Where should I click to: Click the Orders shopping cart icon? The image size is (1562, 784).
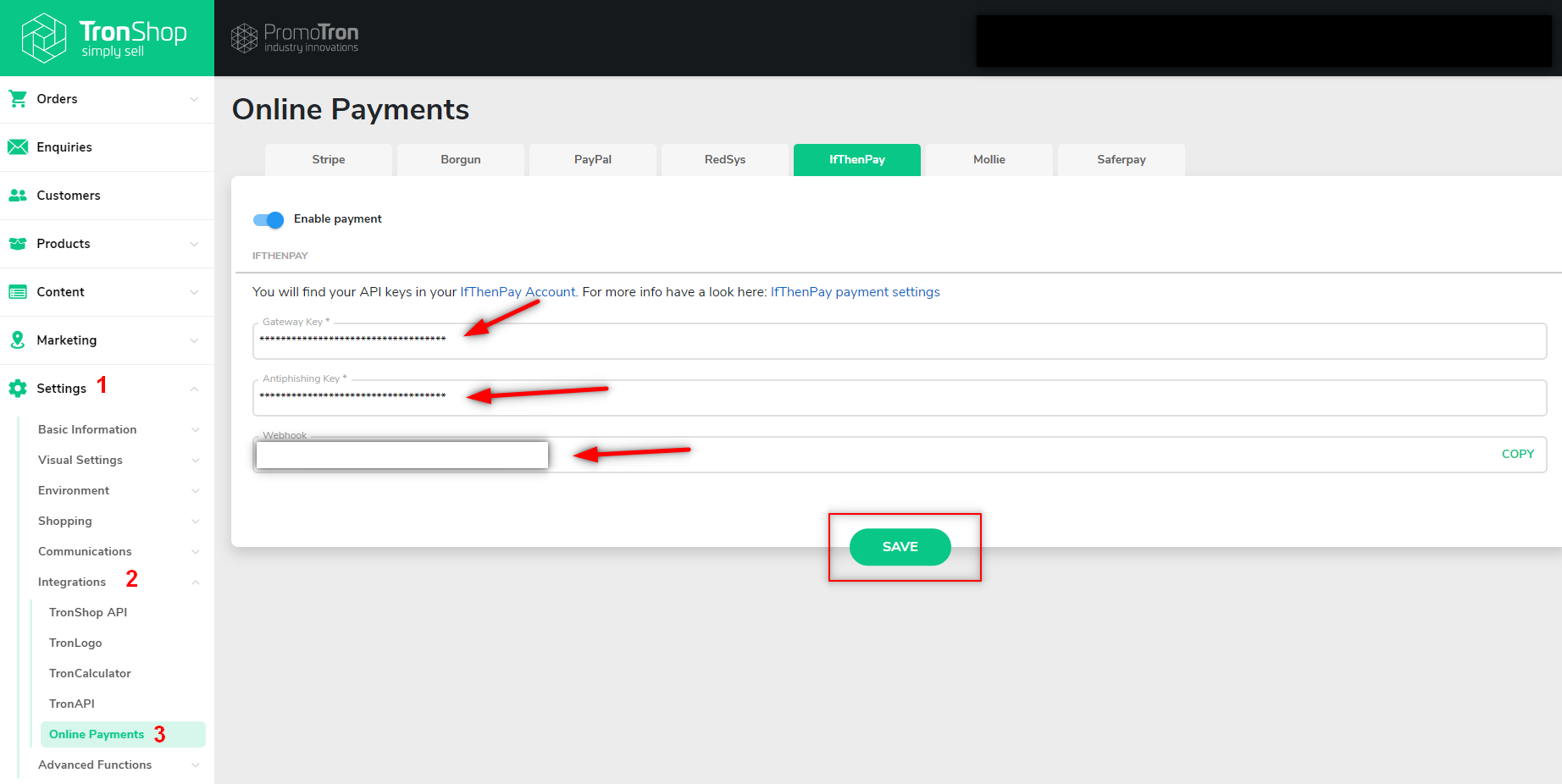(x=18, y=99)
